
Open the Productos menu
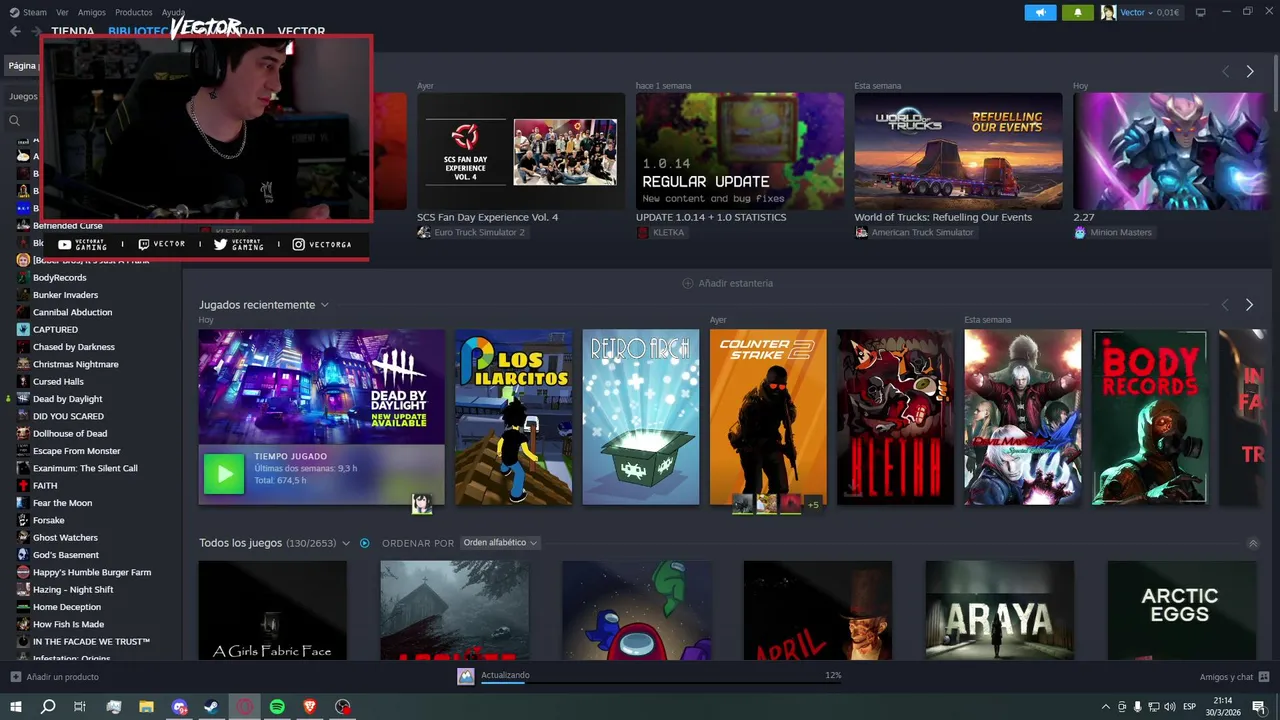pos(134,12)
